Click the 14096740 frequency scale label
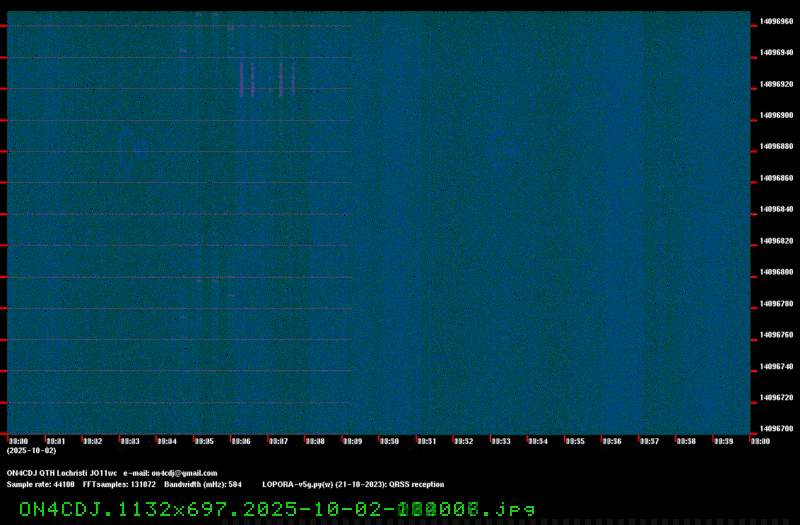The width and height of the screenshot is (800, 525). click(776, 366)
